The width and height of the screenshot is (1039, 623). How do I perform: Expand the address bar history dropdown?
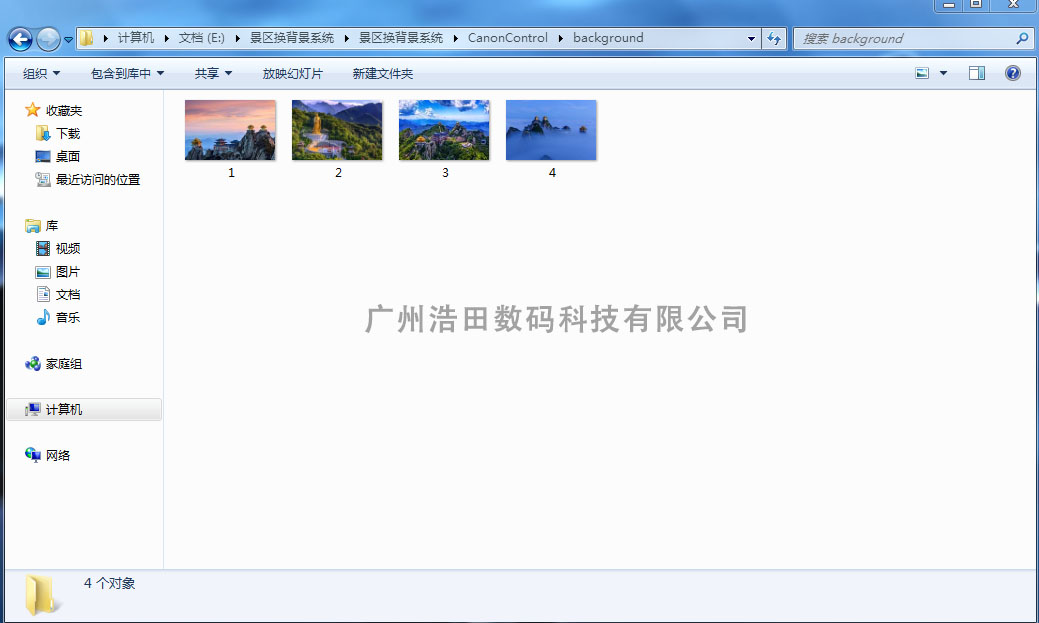tap(751, 39)
